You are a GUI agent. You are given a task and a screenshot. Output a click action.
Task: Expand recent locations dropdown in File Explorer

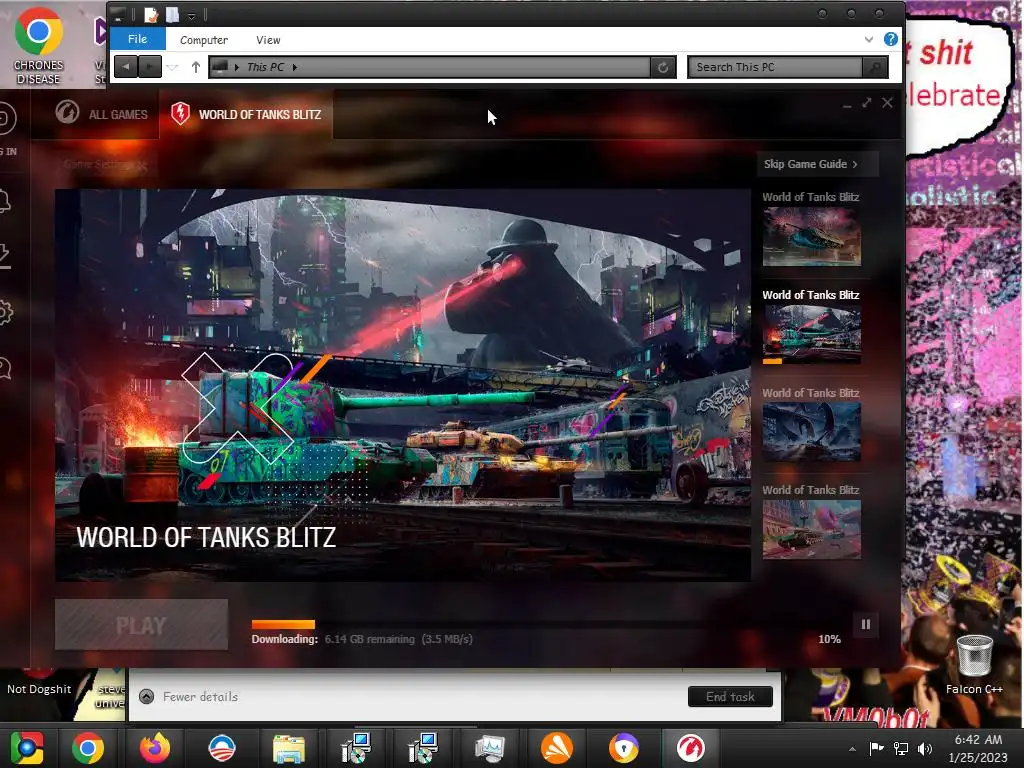tap(172, 67)
